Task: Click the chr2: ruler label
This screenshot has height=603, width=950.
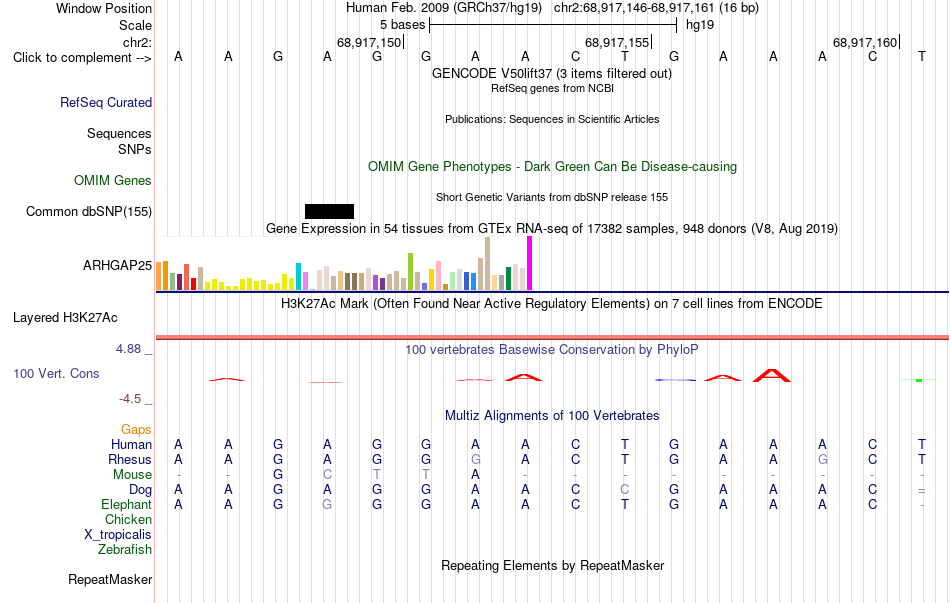Action: click(138, 42)
